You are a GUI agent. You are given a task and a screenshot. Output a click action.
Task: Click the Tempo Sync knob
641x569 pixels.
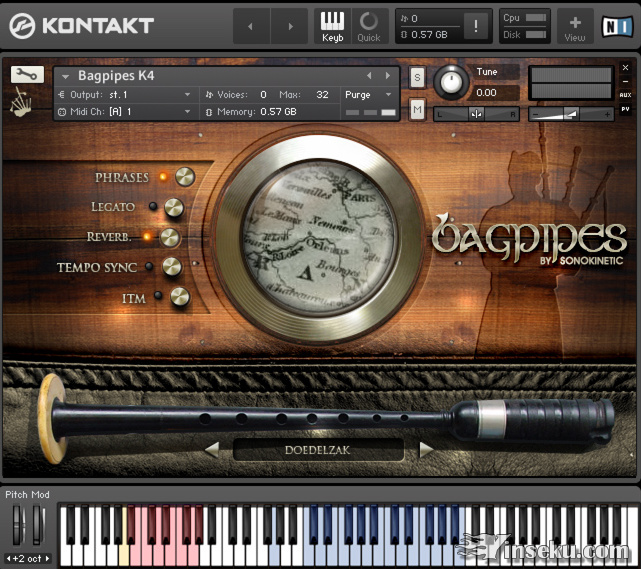tap(172, 267)
